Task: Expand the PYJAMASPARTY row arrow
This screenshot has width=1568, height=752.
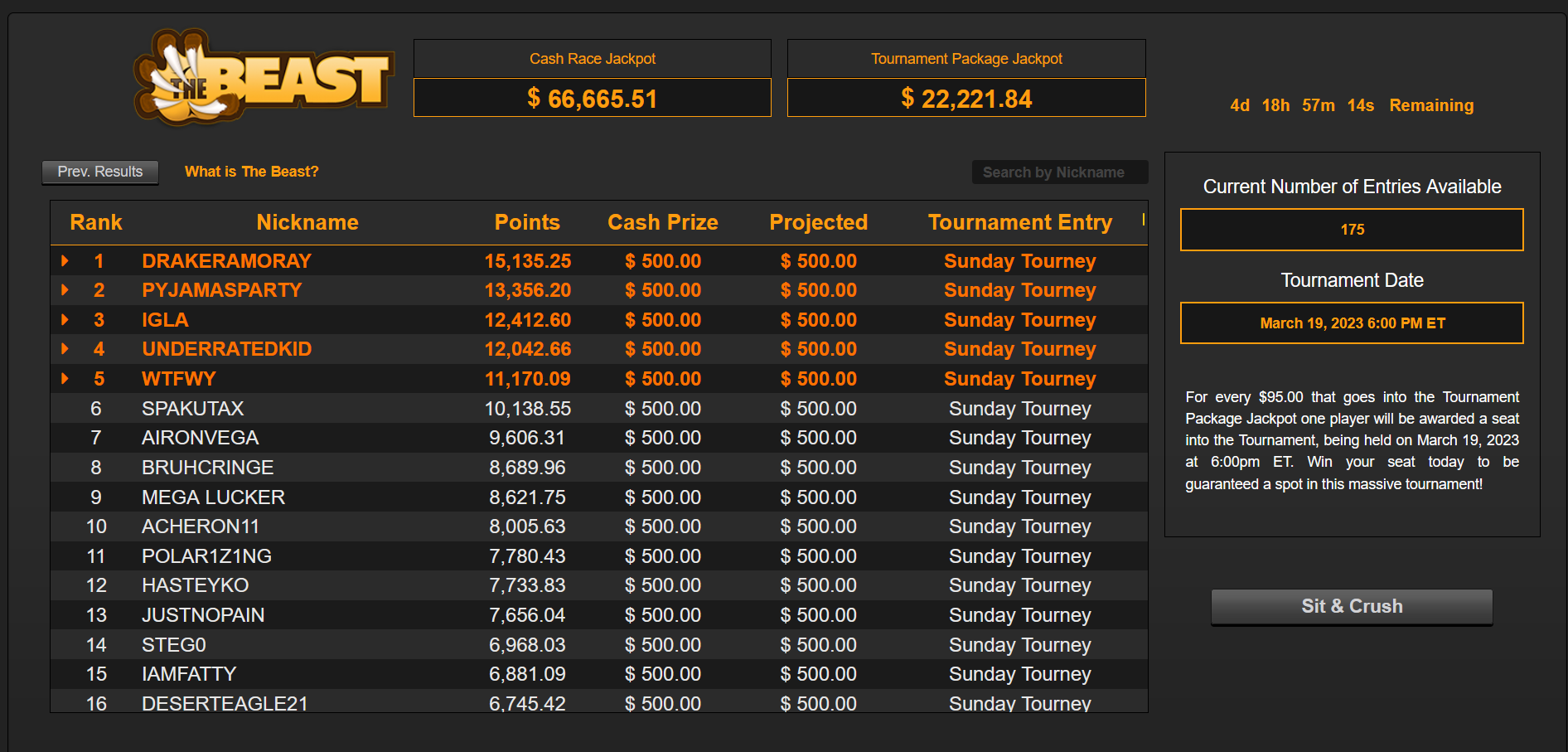Action: click(x=65, y=290)
